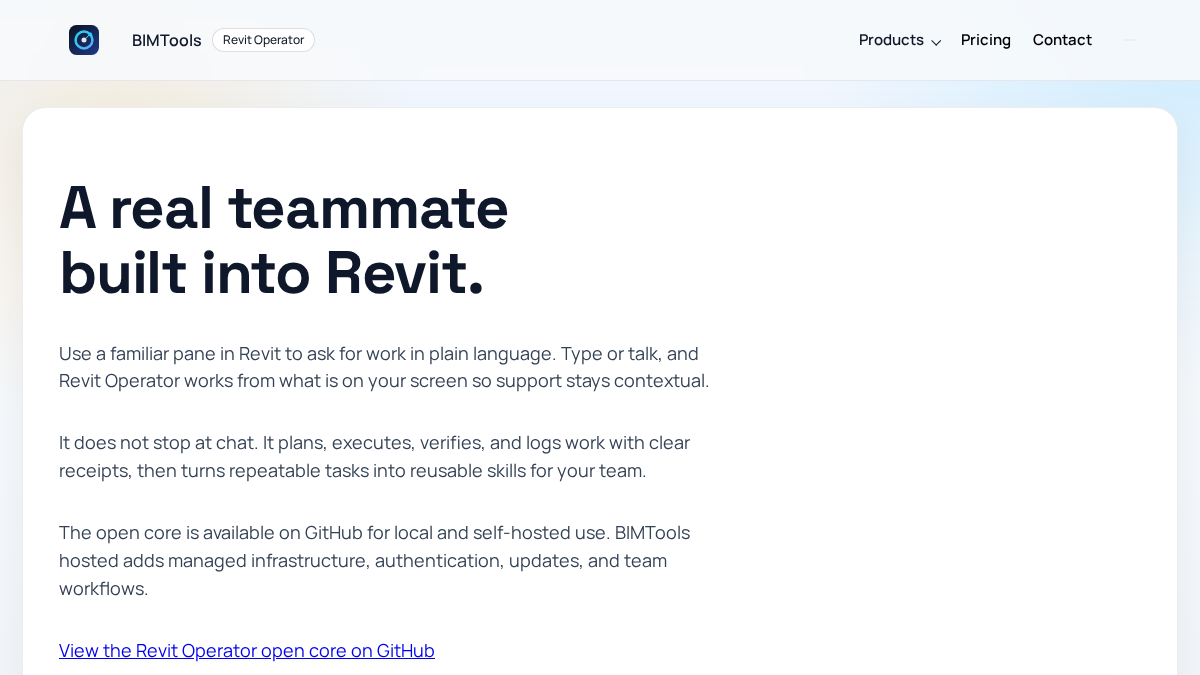The height and width of the screenshot is (675, 1200).
Task: Click the paragraph starting 'The open core is available'
Action: click(375, 560)
